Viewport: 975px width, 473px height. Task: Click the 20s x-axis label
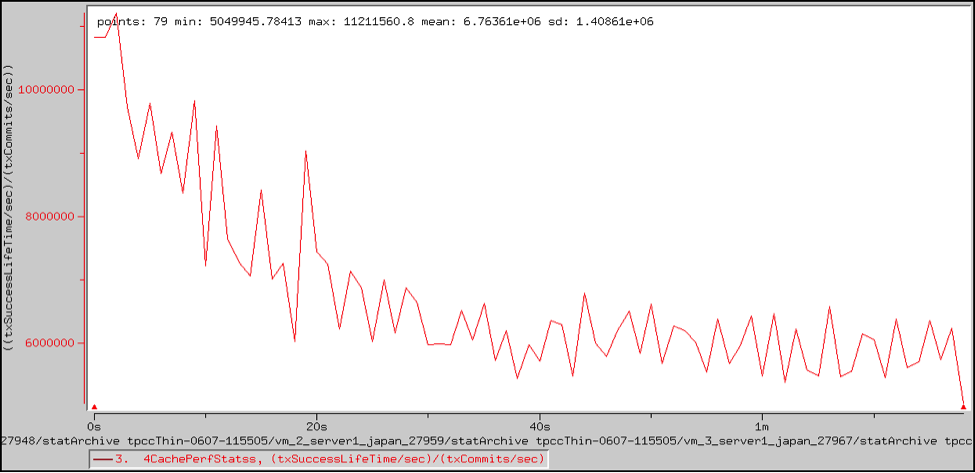pyautogui.click(x=317, y=426)
